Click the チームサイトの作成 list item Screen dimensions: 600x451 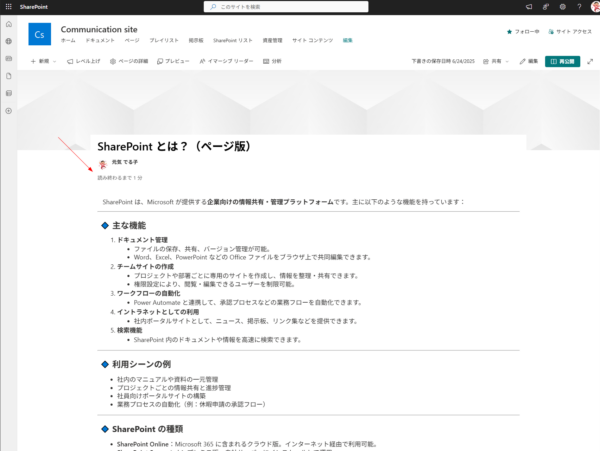coord(145,267)
